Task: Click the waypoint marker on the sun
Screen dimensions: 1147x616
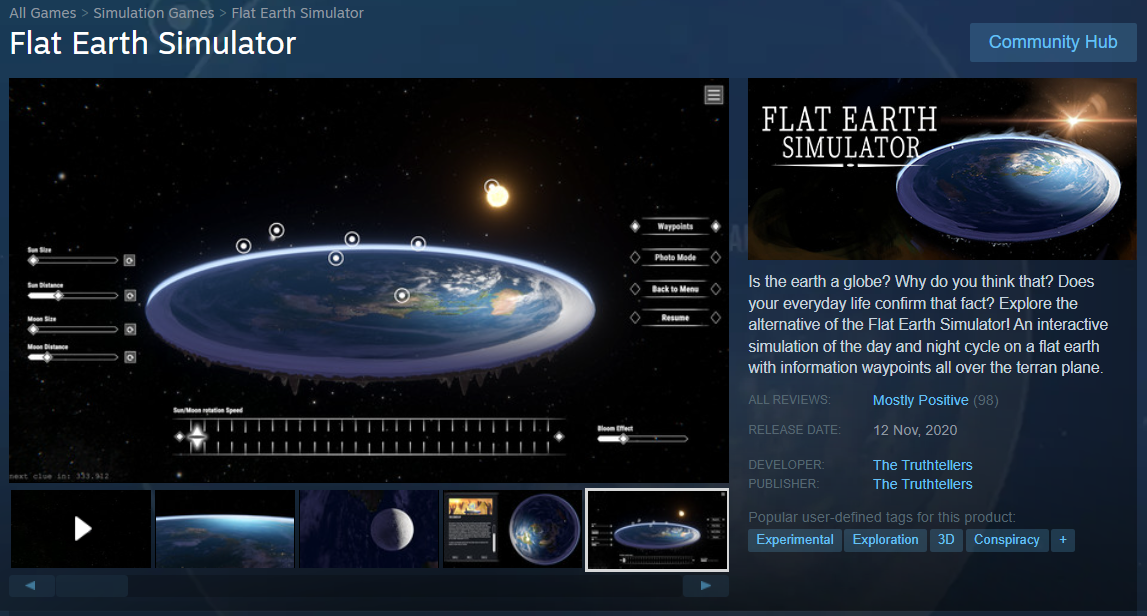Action: click(x=492, y=187)
